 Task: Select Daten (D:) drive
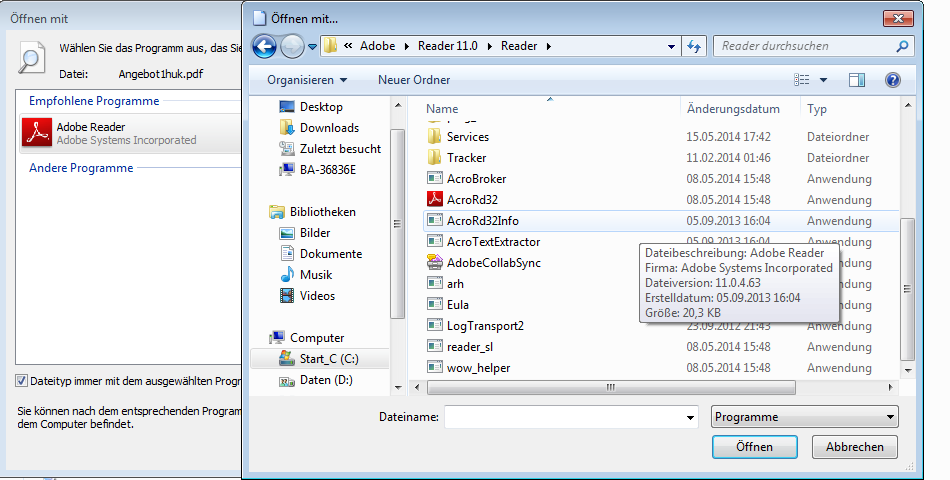[x=316, y=380]
